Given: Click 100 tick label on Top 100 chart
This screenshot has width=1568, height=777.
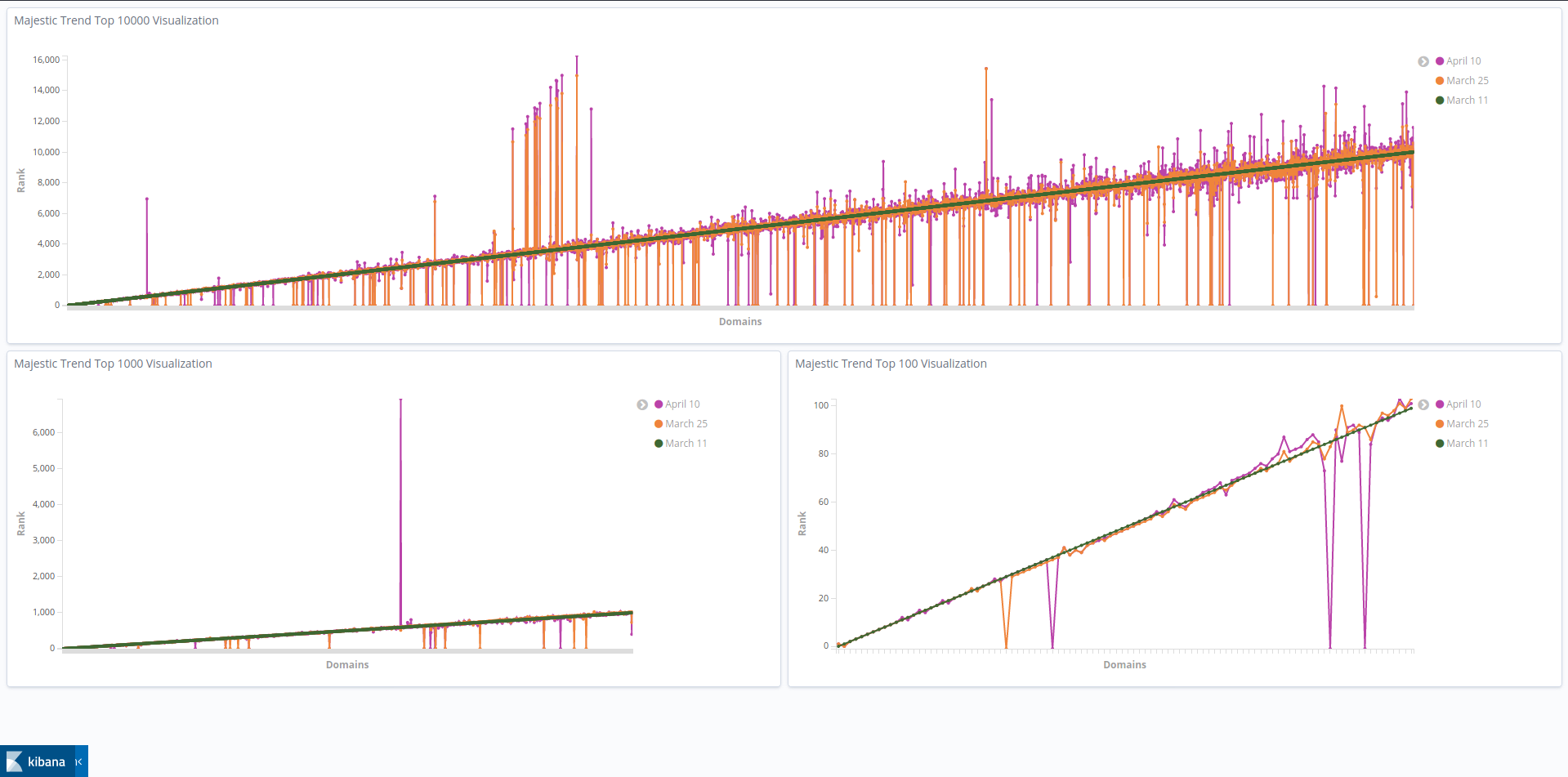Looking at the screenshot, I should click(821, 405).
